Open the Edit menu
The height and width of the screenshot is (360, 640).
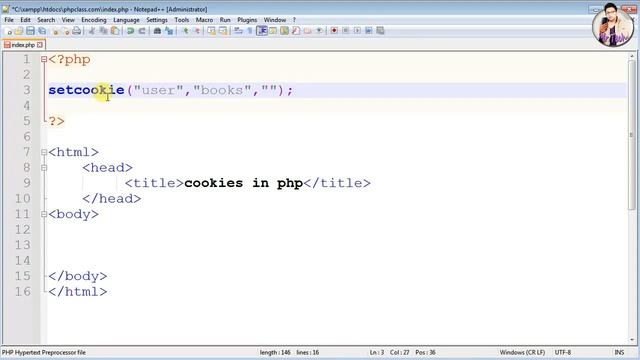click(x=25, y=20)
